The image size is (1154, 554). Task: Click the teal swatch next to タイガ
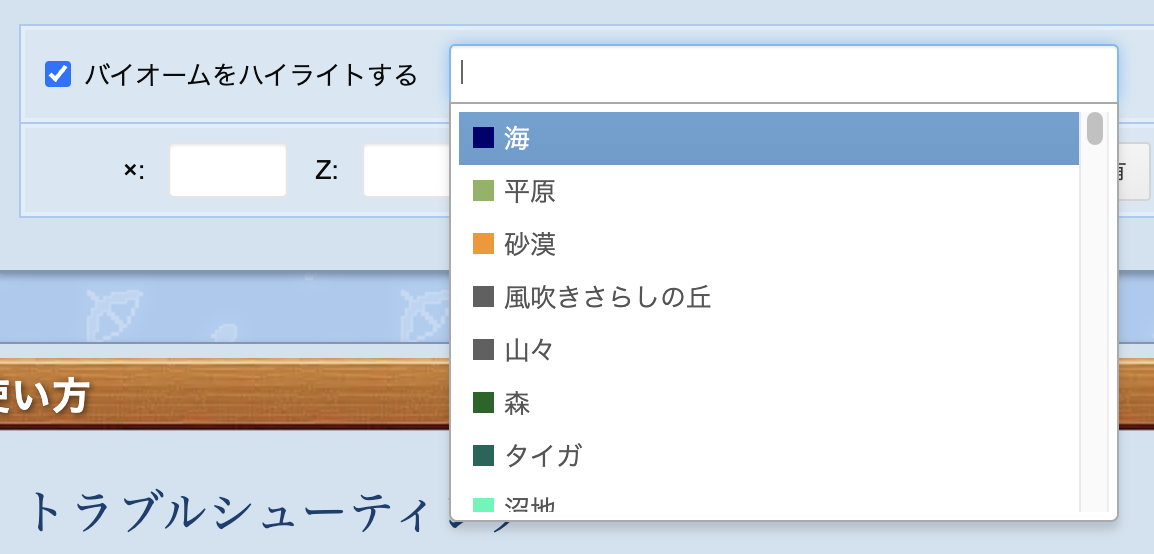click(x=484, y=456)
